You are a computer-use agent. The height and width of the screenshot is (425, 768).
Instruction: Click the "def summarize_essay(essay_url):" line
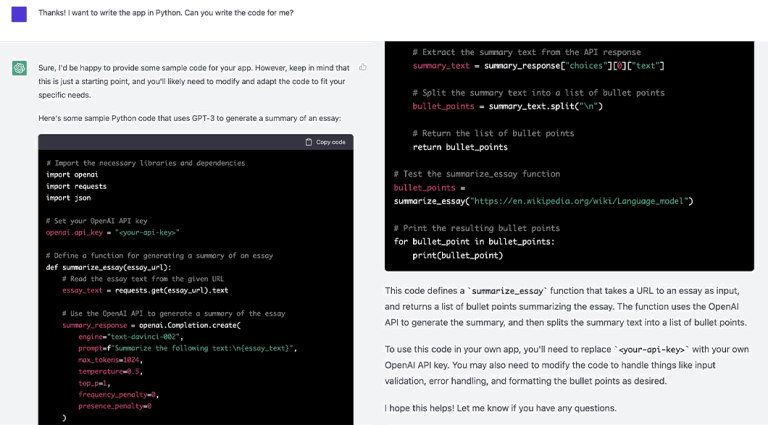[x=108, y=267]
